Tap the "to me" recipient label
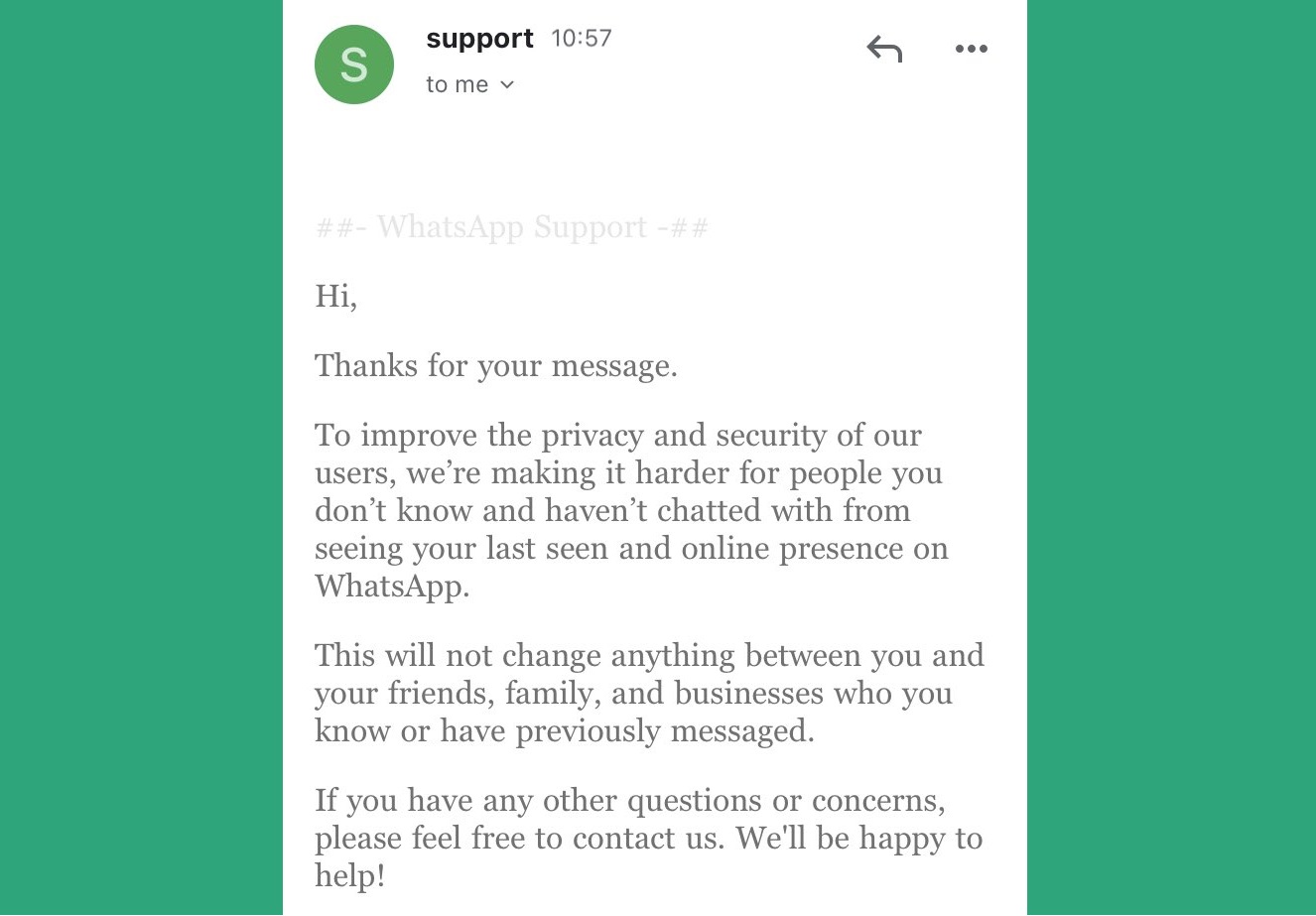The image size is (1316, 916). (458, 85)
